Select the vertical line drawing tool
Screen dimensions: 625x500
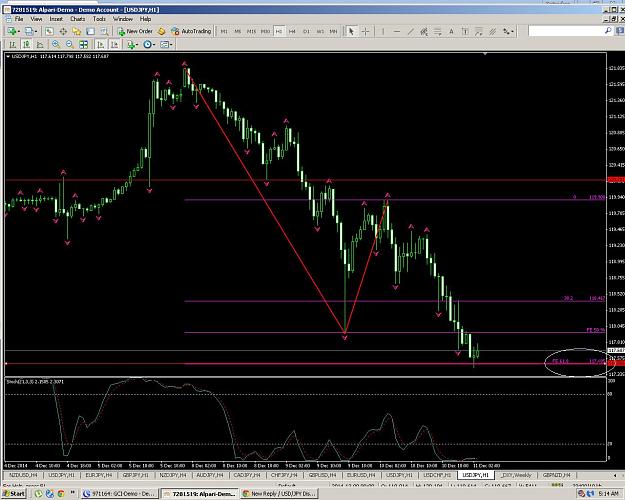[x=383, y=31]
